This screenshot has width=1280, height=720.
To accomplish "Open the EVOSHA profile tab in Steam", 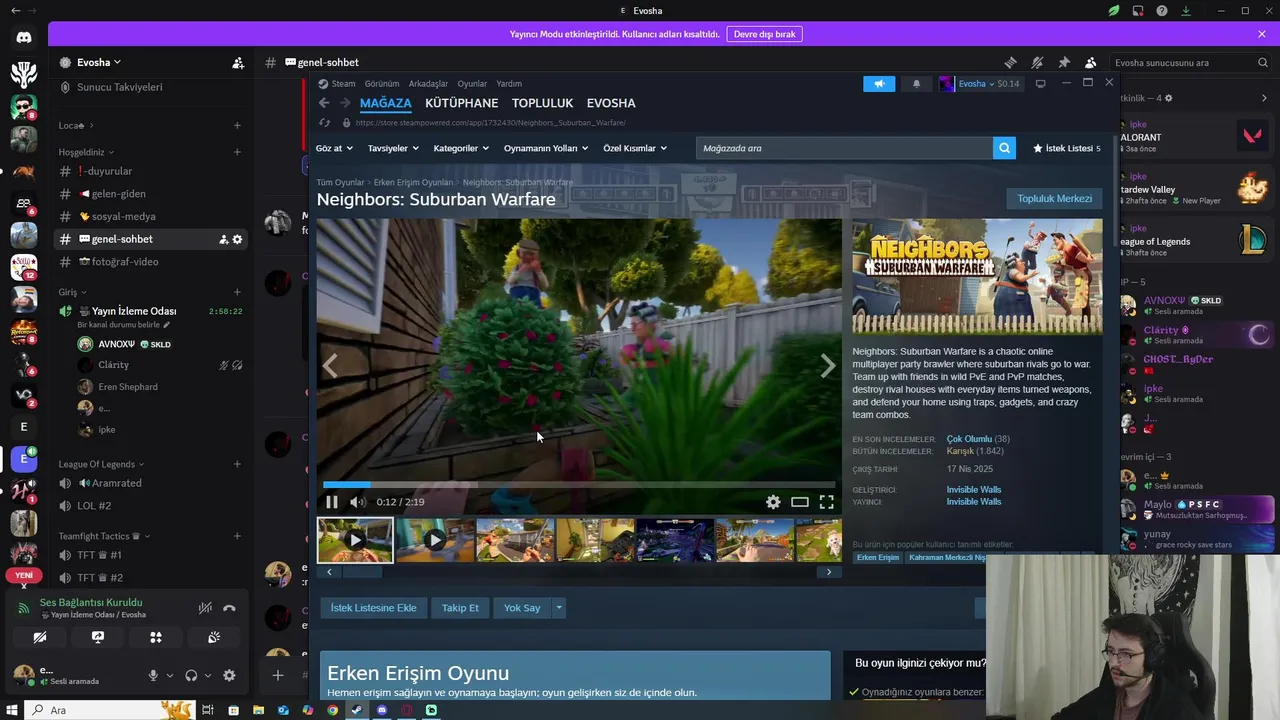I will click(x=611, y=103).
